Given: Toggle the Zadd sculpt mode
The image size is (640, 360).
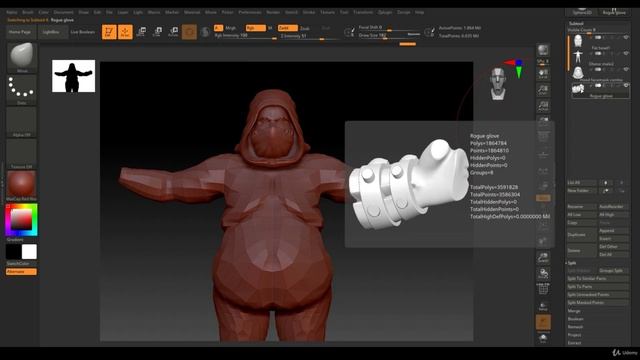Looking at the screenshot, I should 287,28.
